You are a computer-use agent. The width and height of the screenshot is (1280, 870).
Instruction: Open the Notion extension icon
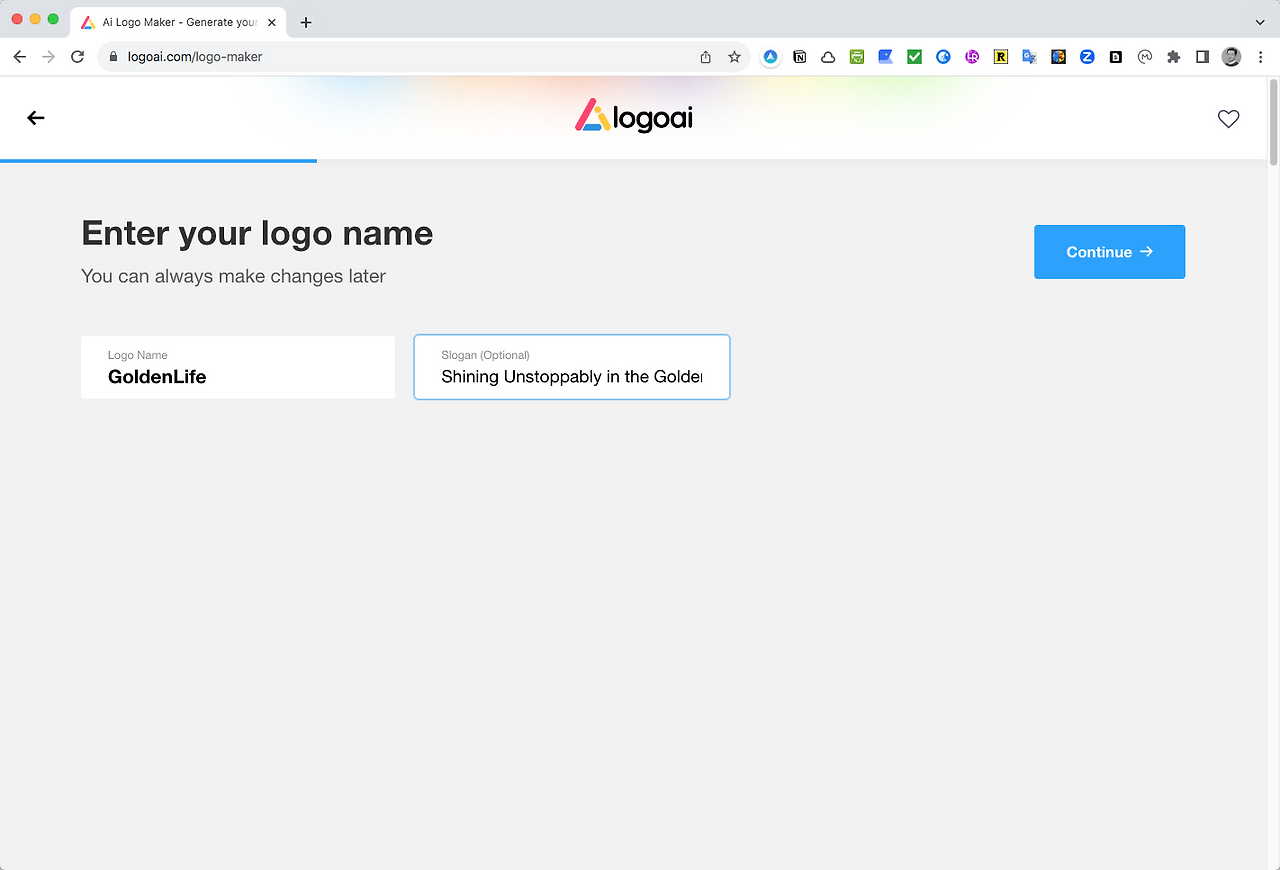[x=799, y=57]
